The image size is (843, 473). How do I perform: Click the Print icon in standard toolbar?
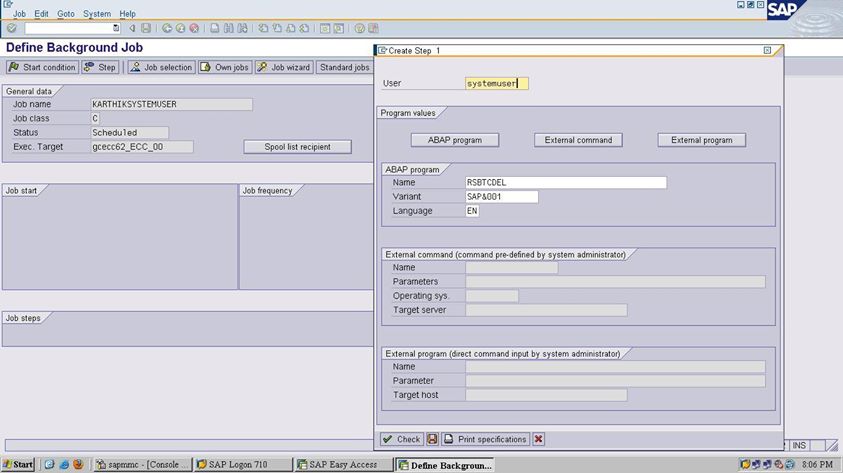pyautogui.click(x=215, y=28)
